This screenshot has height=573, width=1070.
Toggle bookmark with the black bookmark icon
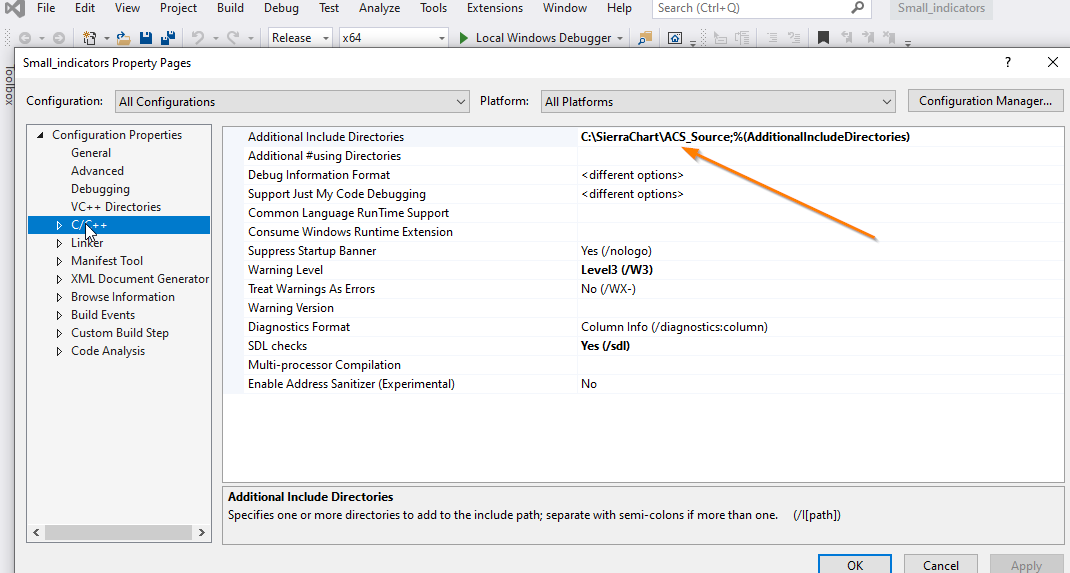tap(824, 38)
